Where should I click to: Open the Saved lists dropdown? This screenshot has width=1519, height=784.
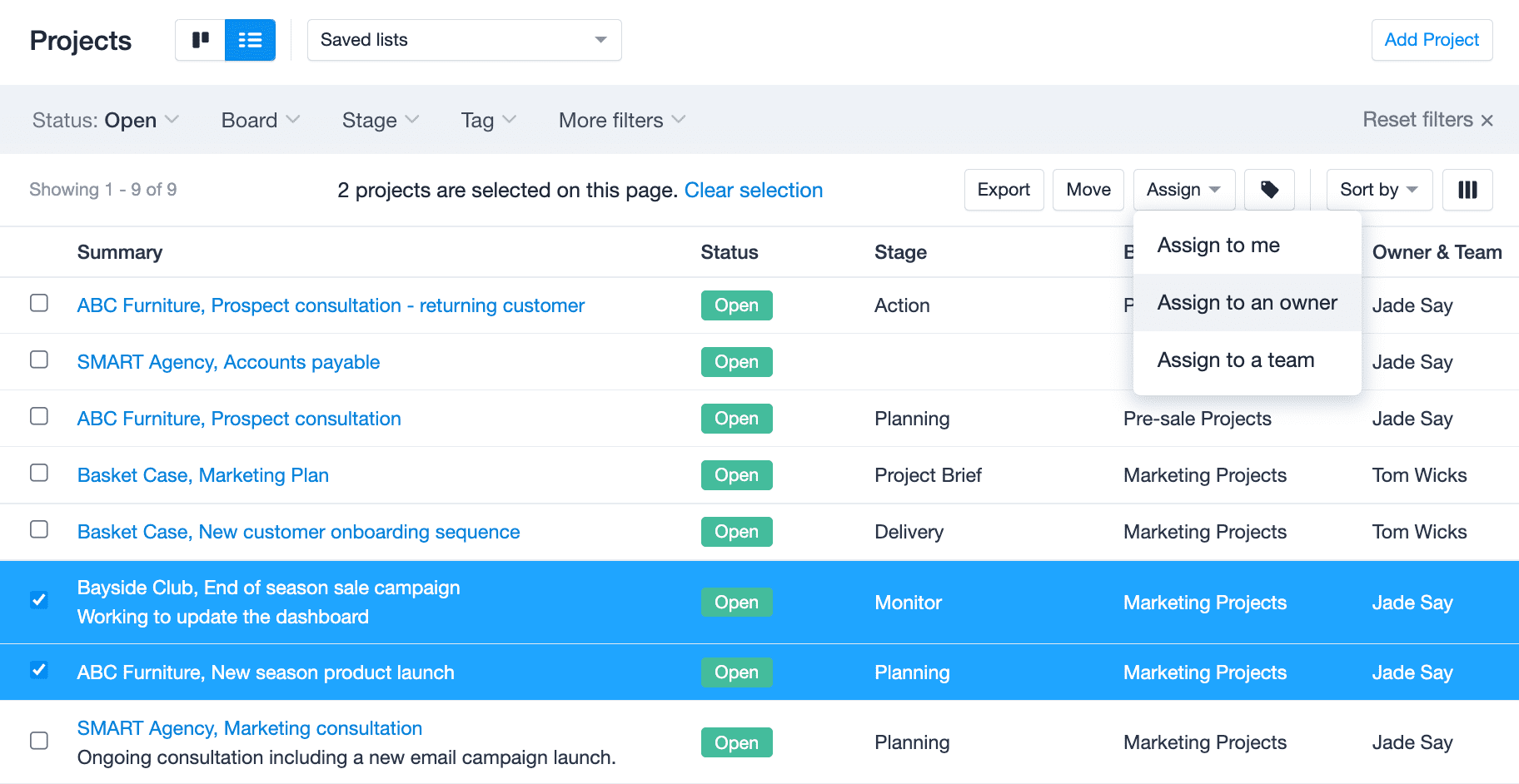(x=465, y=40)
